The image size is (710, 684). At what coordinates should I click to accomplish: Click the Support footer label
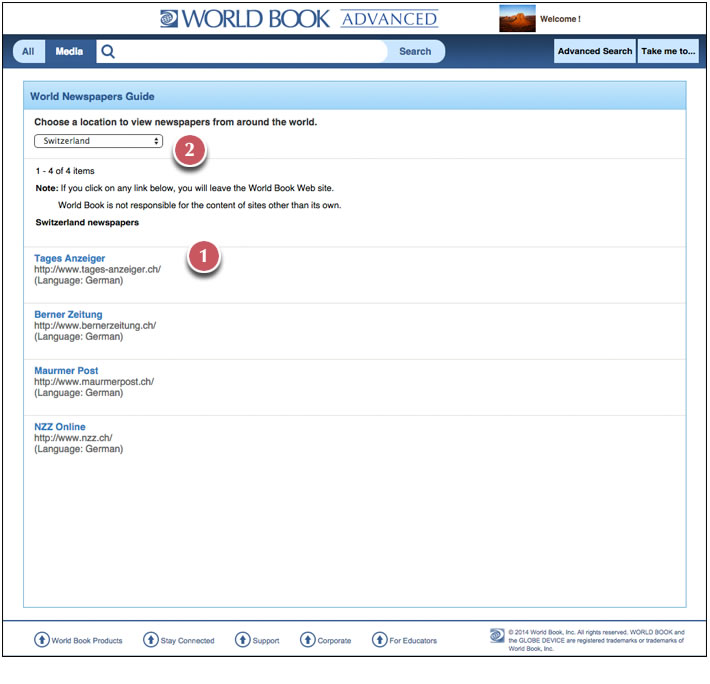pyautogui.click(x=266, y=641)
